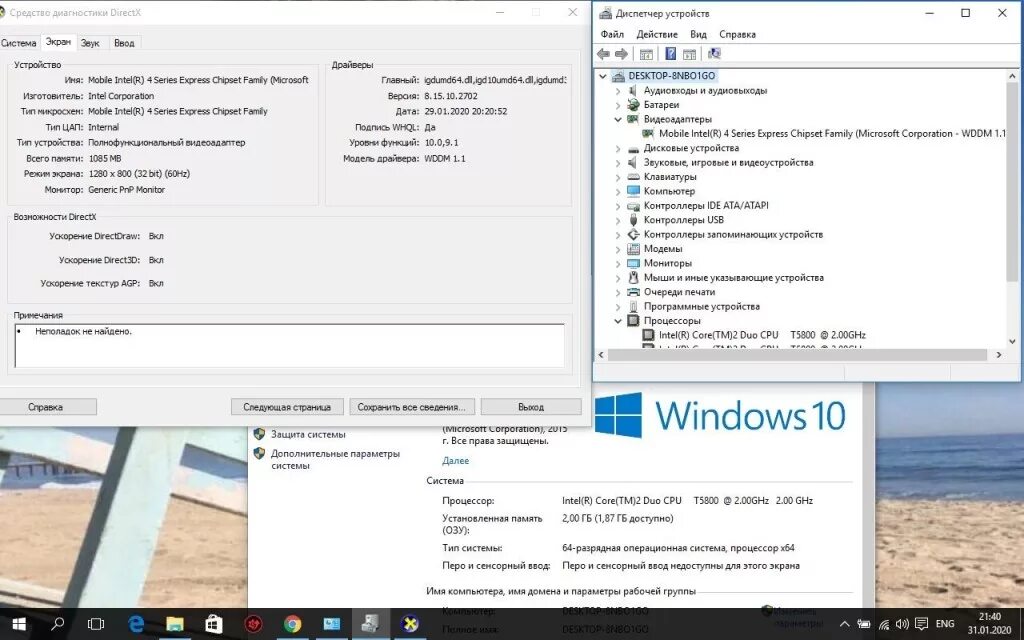Click the Forward arrow in Device Manager toolbar
Viewport: 1024px width, 640px height.
pos(622,54)
